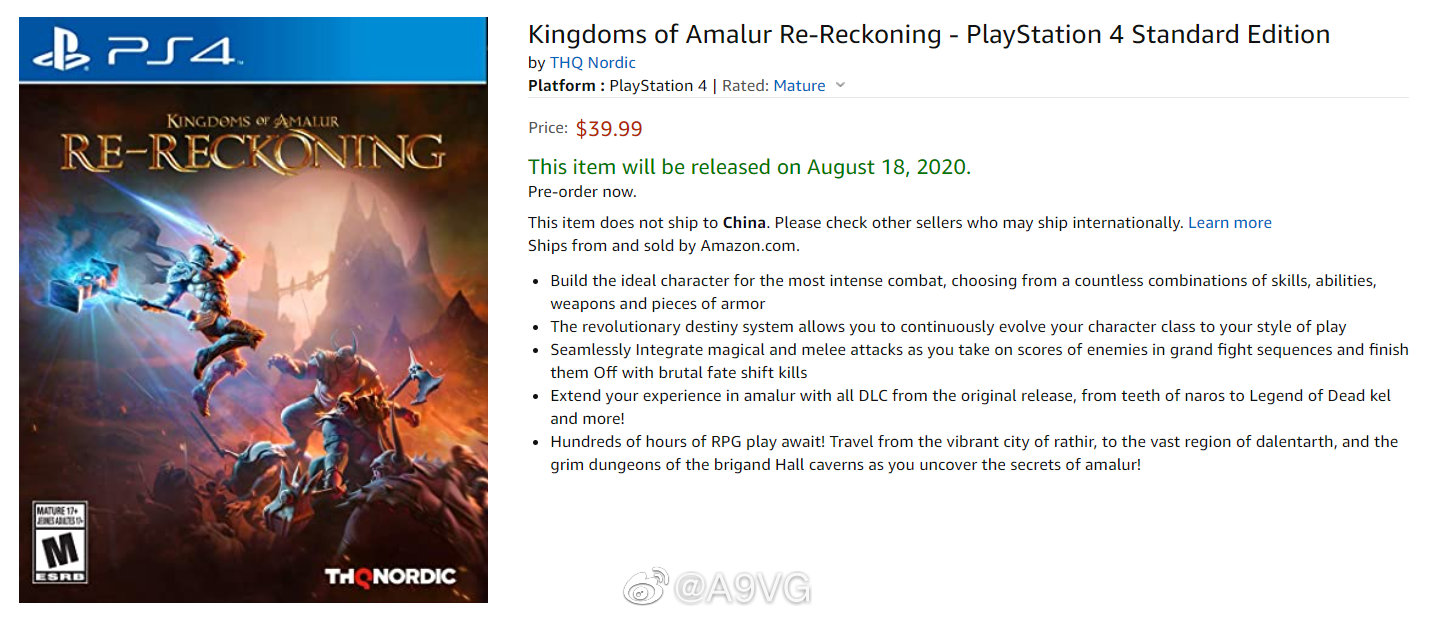Click the PlayStation 4 platform label
Image resolution: width=1437 pixels, height=620 pixels.
(x=657, y=86)
